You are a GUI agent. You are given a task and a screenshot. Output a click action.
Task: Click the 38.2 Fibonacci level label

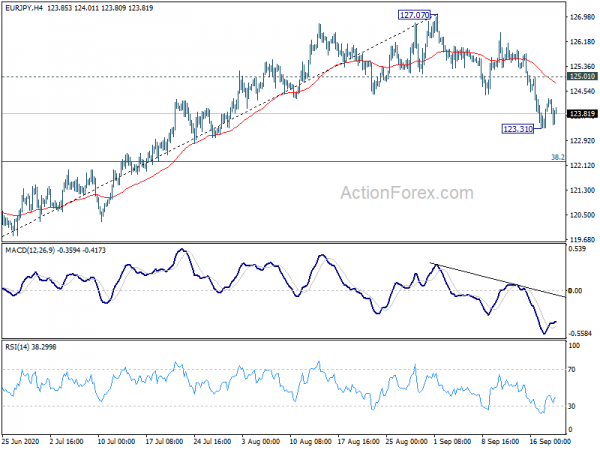558,157
